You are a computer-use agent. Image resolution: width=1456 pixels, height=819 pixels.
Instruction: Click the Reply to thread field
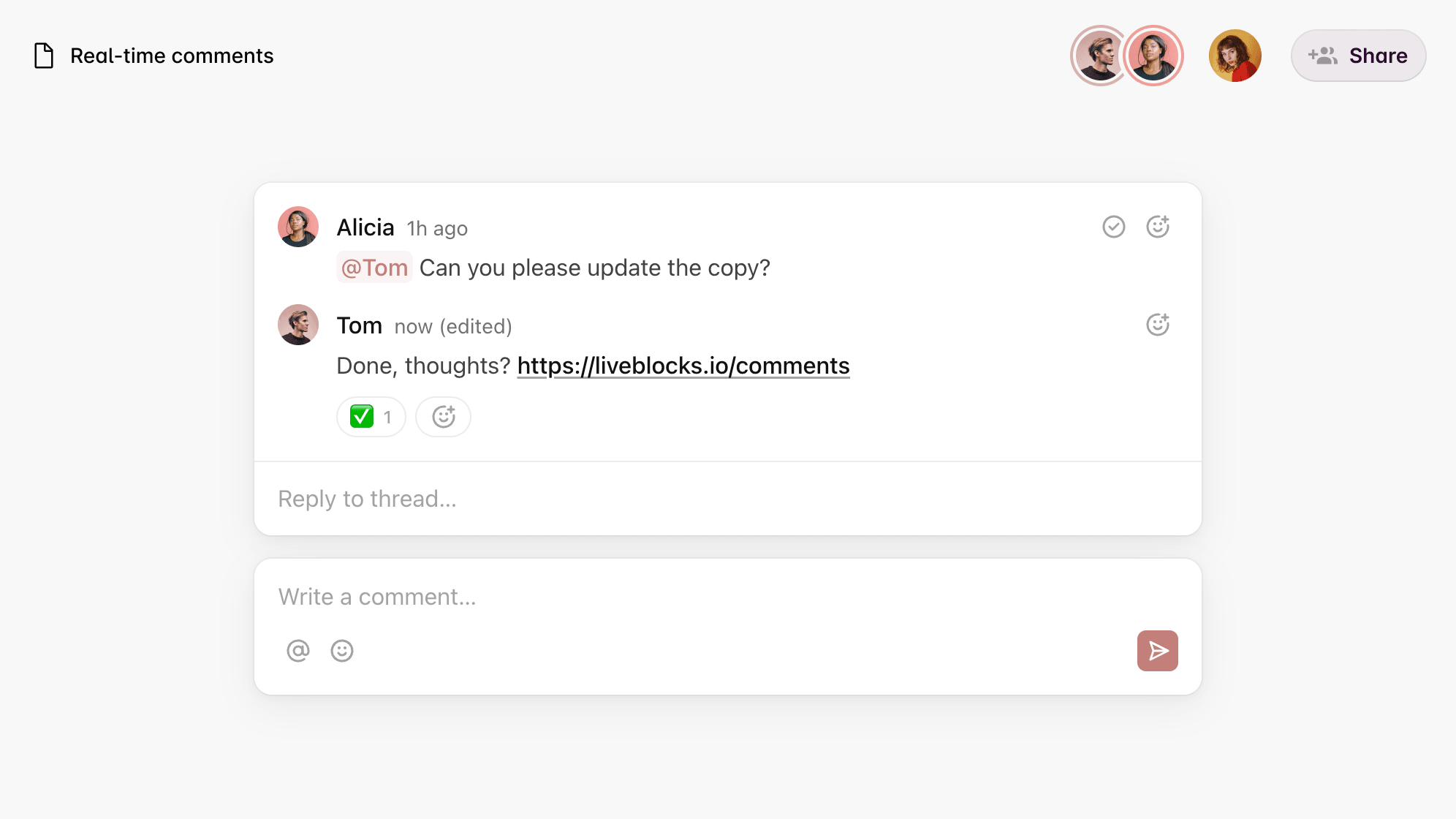coord(365,498)
